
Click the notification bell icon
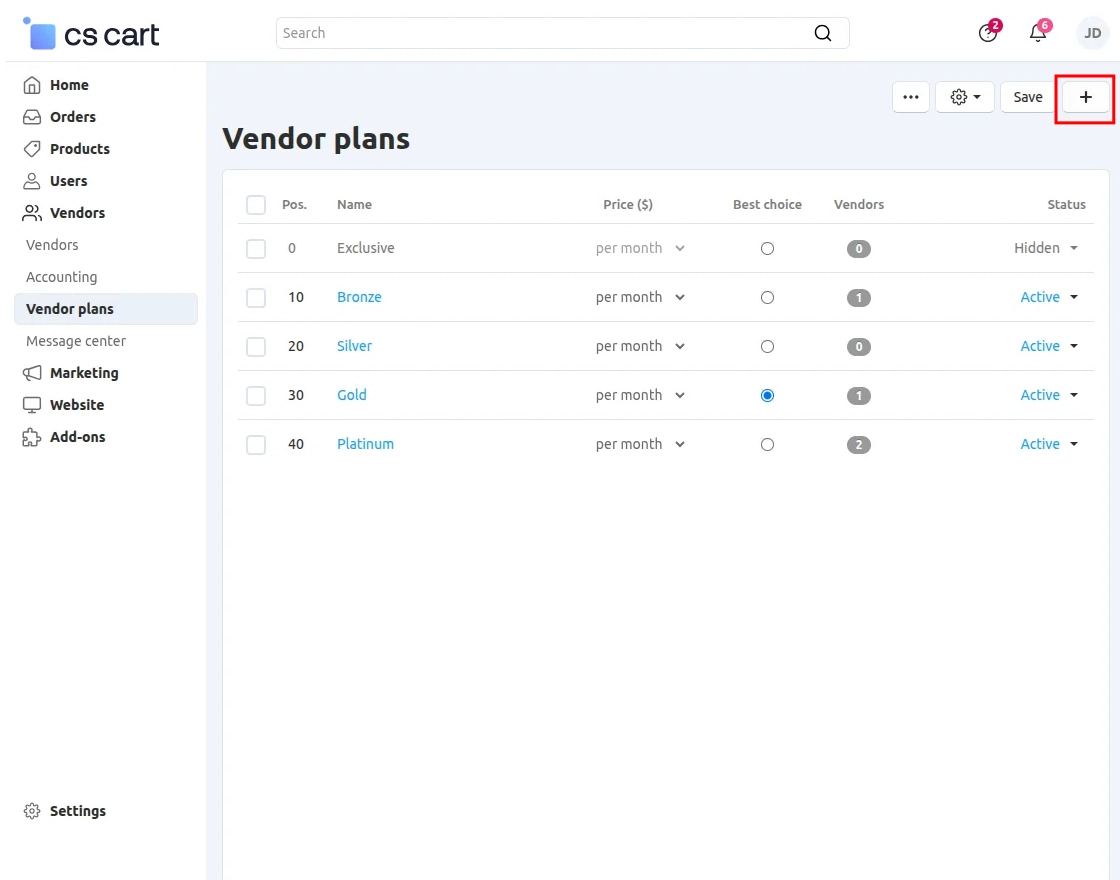[1037, 33]
